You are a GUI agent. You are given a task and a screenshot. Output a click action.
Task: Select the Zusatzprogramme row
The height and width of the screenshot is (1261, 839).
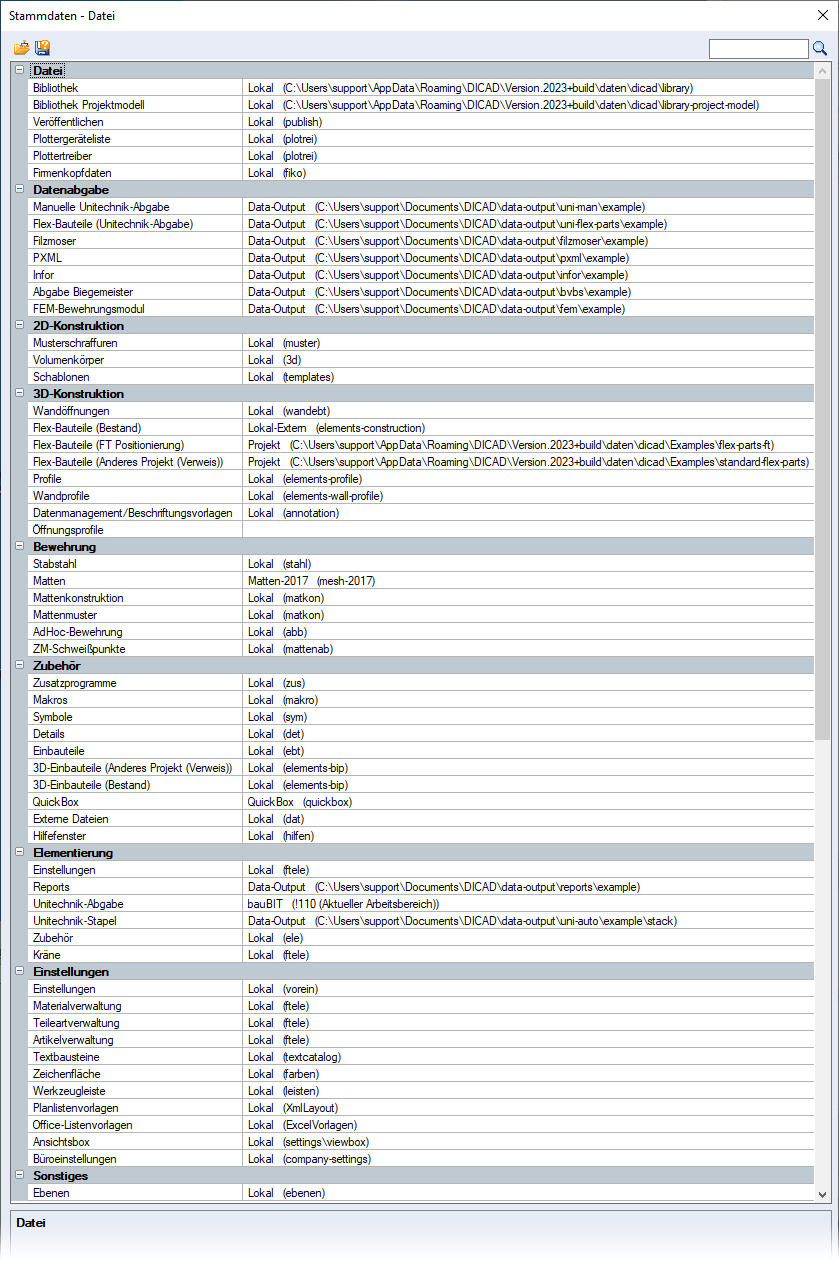tap(421, 683)
